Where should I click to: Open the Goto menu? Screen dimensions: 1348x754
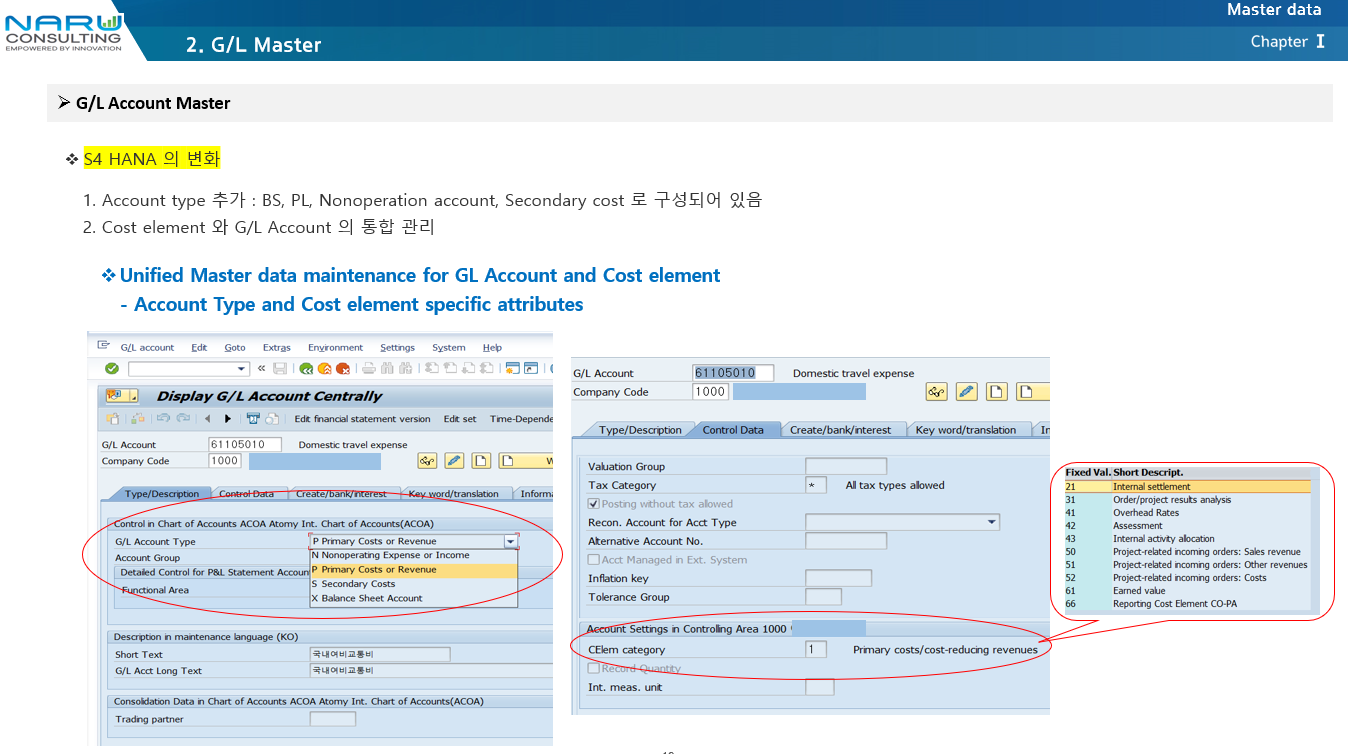pyautogui.click(x=235, y=348)
